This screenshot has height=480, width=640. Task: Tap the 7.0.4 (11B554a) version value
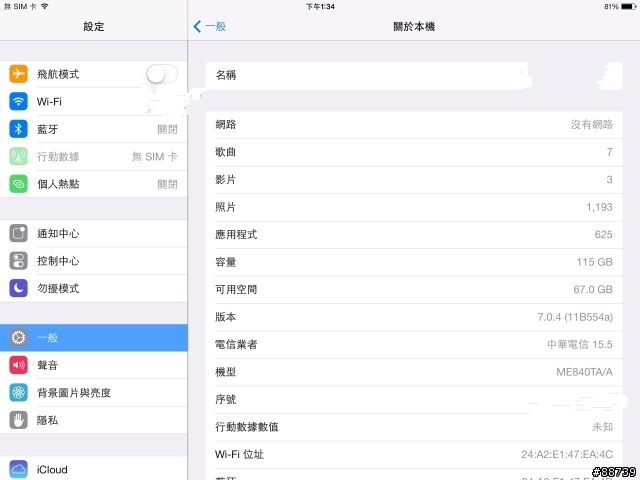pos(575,317)
